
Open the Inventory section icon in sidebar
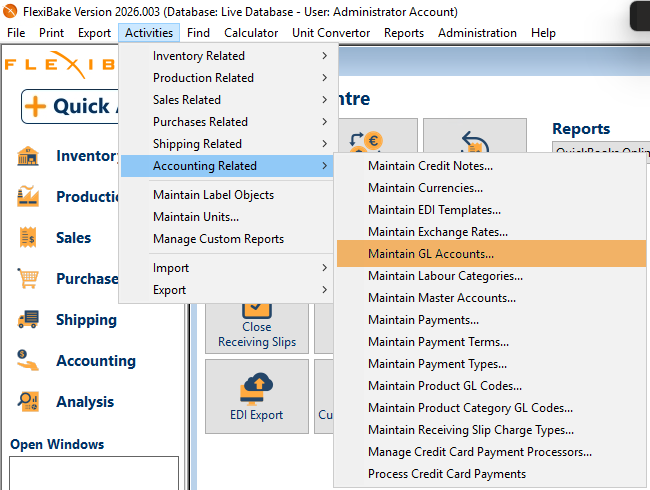pyautogui.click(x=28, y=157)
